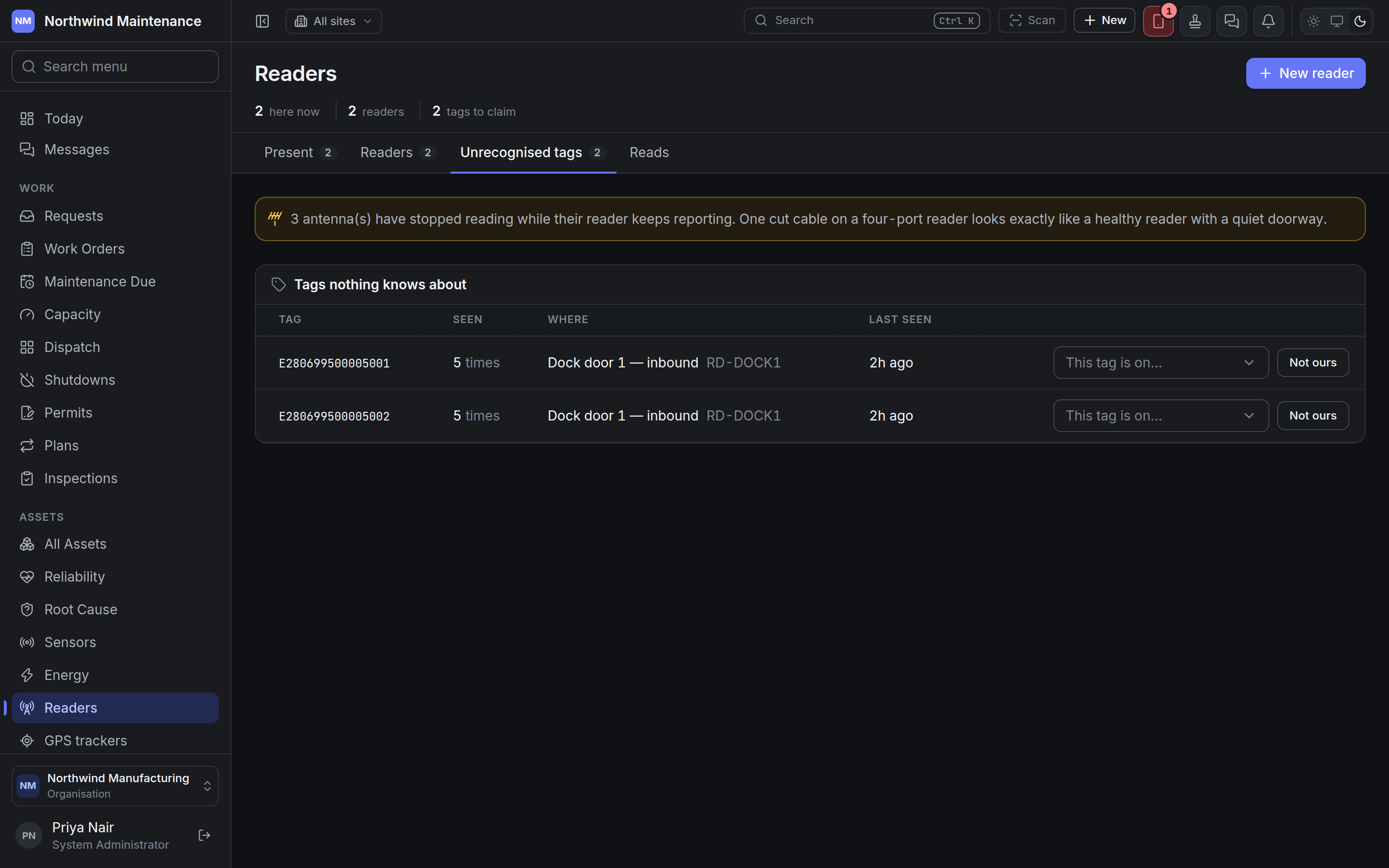This screenshot has width=1389, height=868.
Task: Open Maintenance Due page
Action: pyautogui.click(x=115, y=282)
